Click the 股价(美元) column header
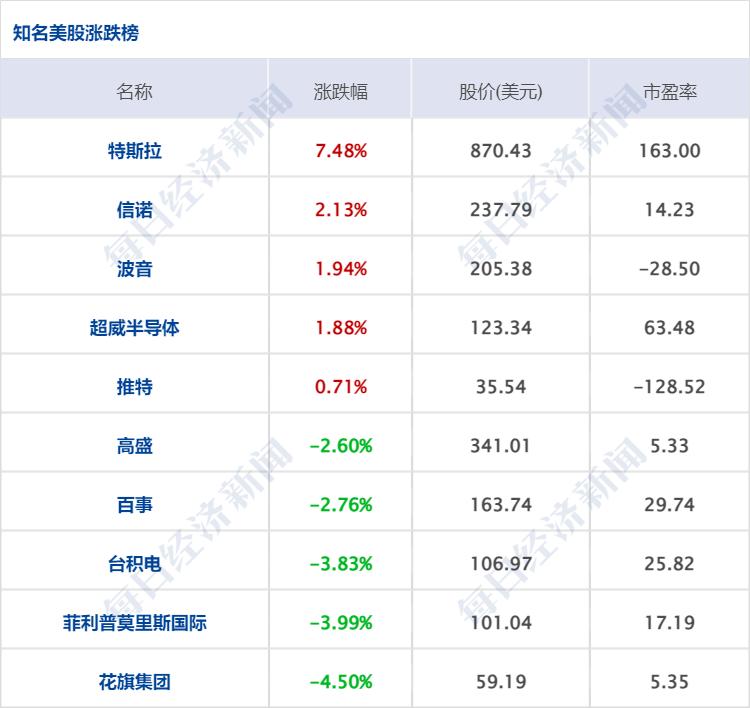 point(500,92)
